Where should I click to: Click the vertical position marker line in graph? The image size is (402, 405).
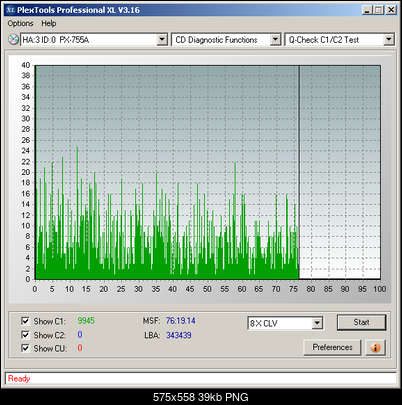(299, 172)
